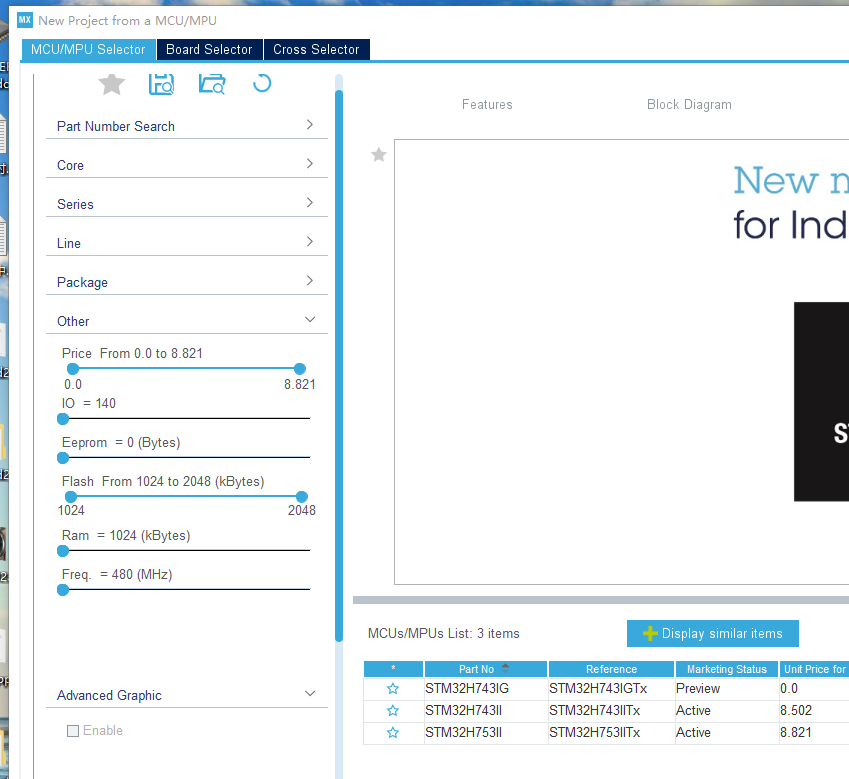The width and height of the screenshot is (849, 779).
Task: Click the Active status in STM32H753II row
Action: [x=727, y=732]
